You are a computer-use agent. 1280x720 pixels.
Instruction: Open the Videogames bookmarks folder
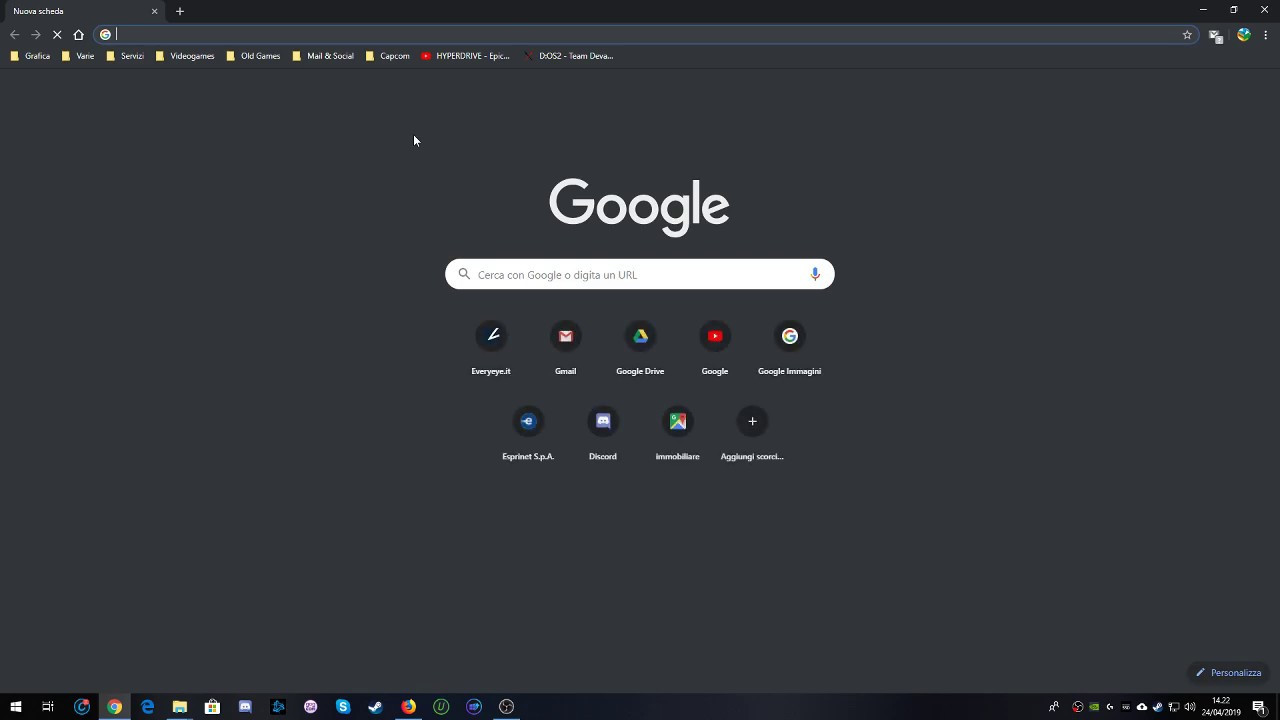click(x=185, y=56)
